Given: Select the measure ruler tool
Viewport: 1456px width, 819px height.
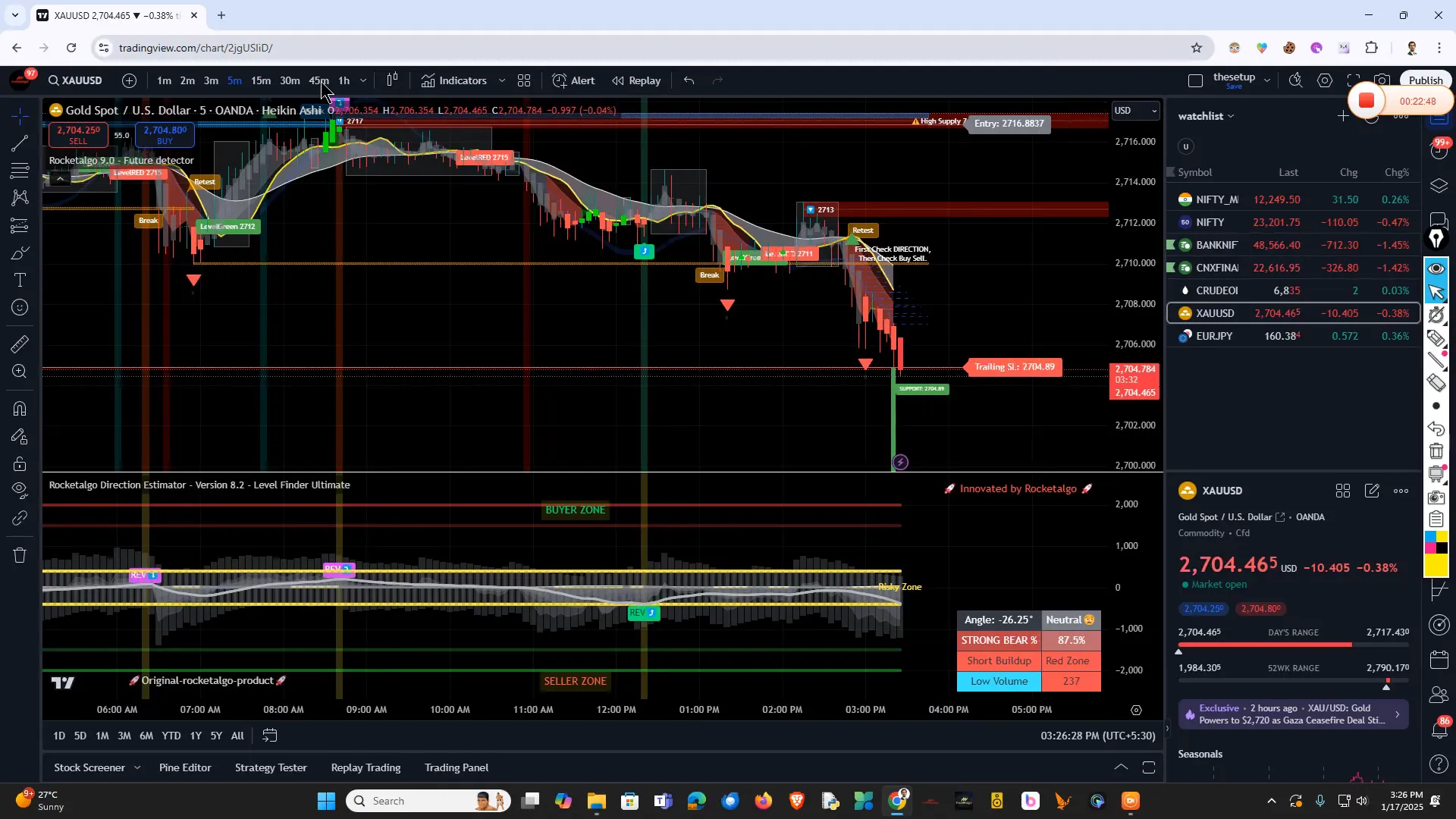Looking at the screenshot, I should 19,344.
